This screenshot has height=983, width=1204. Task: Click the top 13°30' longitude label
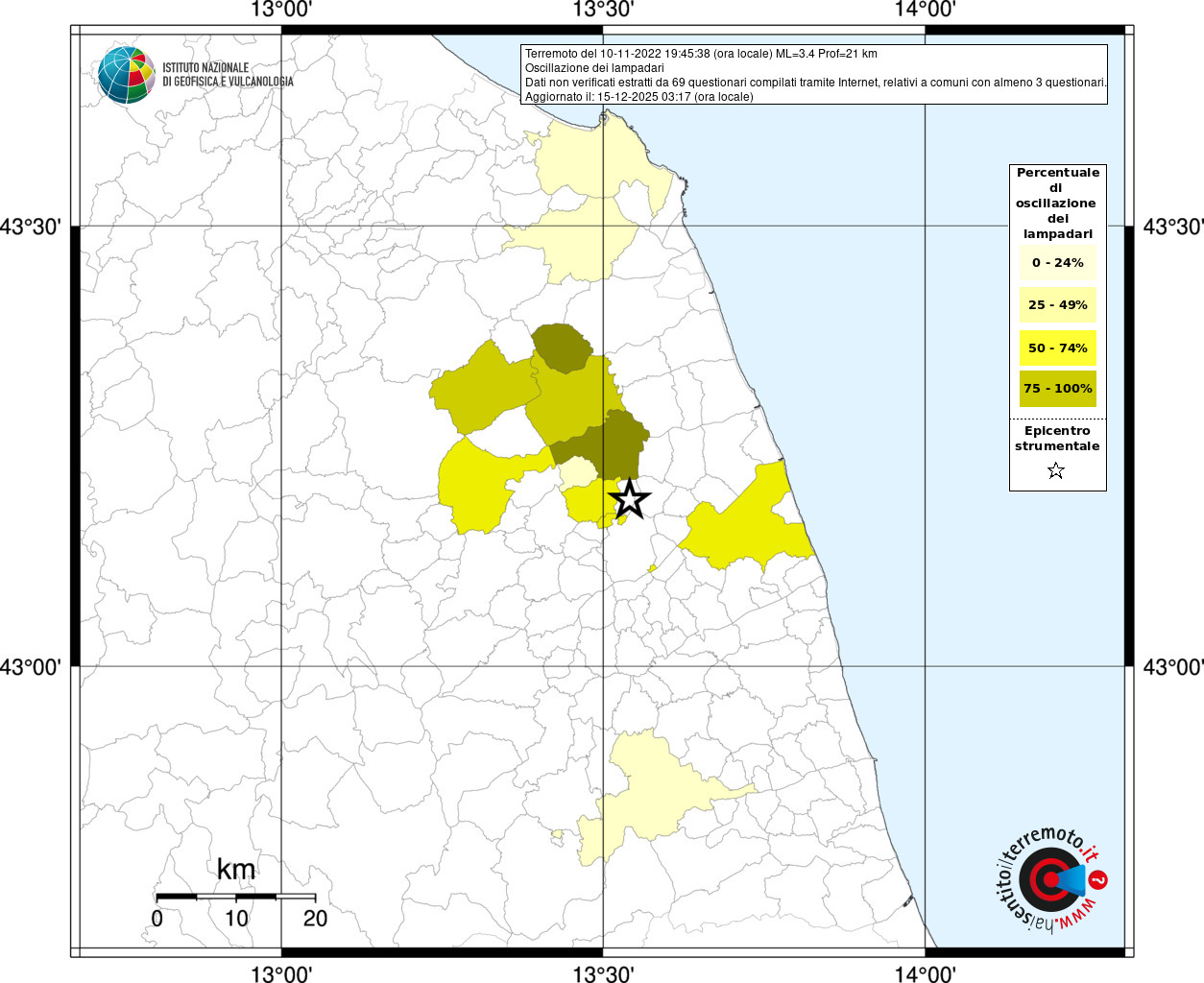click(x=603, y=11)
